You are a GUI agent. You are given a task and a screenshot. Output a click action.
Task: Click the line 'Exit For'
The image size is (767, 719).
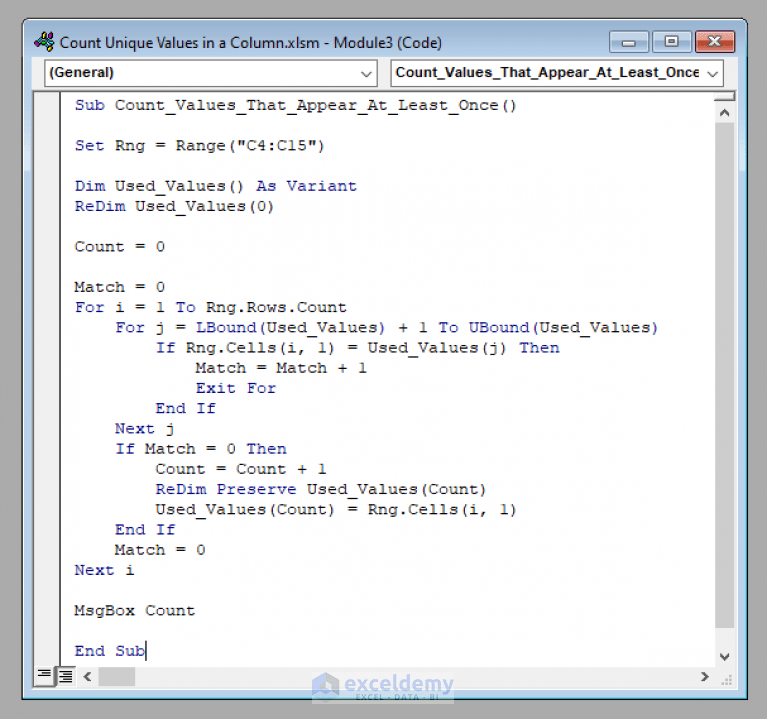(x=236, y=388)
